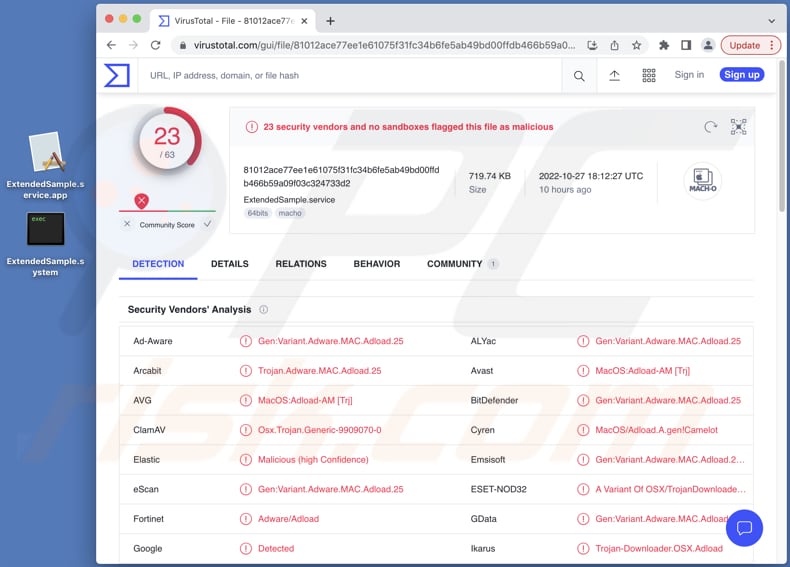790x567 pixels.
Task: Select ExtendedSample.service.app desktop icon
Action: pos(45,166)
